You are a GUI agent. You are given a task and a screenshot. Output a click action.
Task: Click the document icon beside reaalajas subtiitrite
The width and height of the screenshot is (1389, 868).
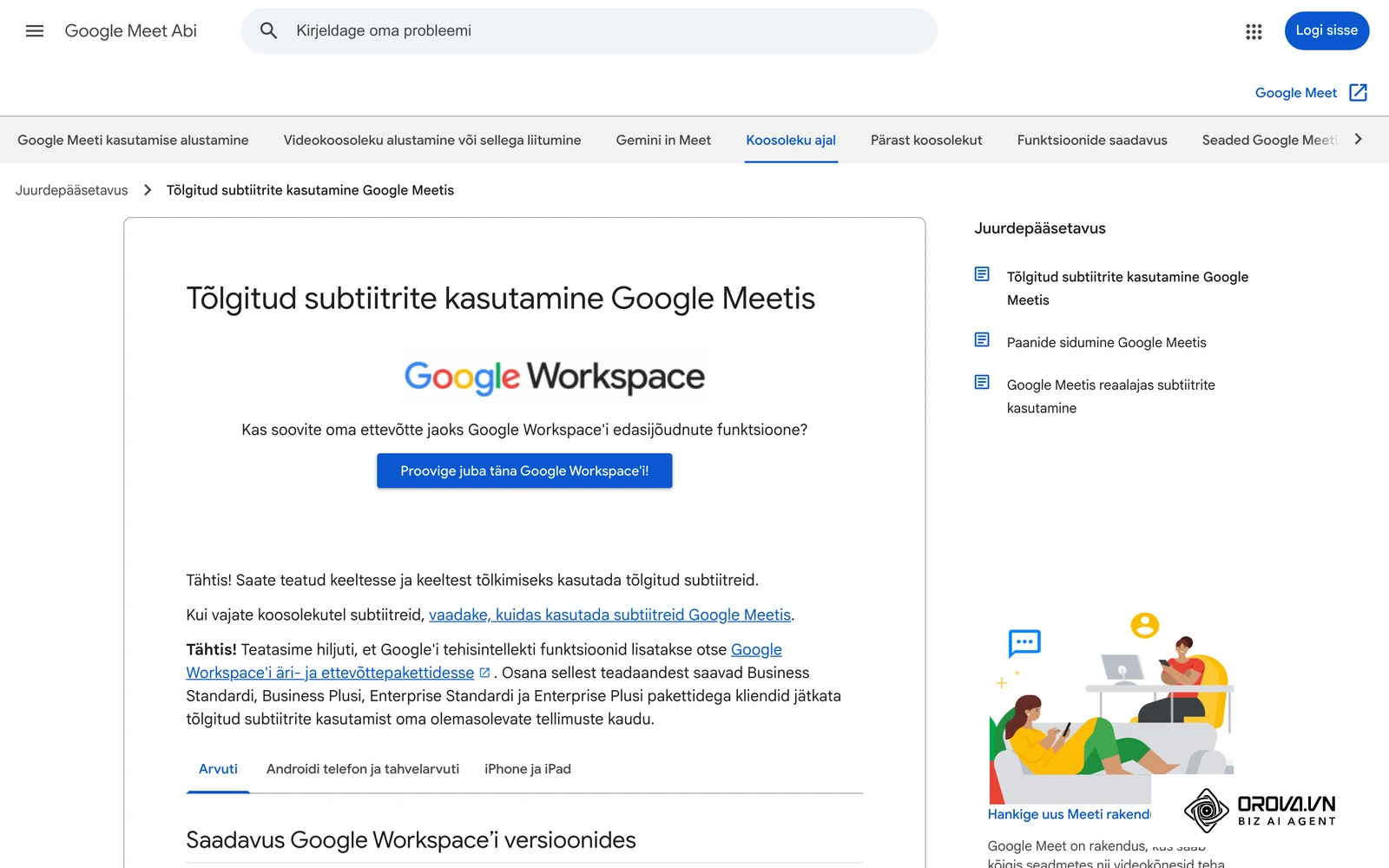pyautogui.click(x=982, y=382)
